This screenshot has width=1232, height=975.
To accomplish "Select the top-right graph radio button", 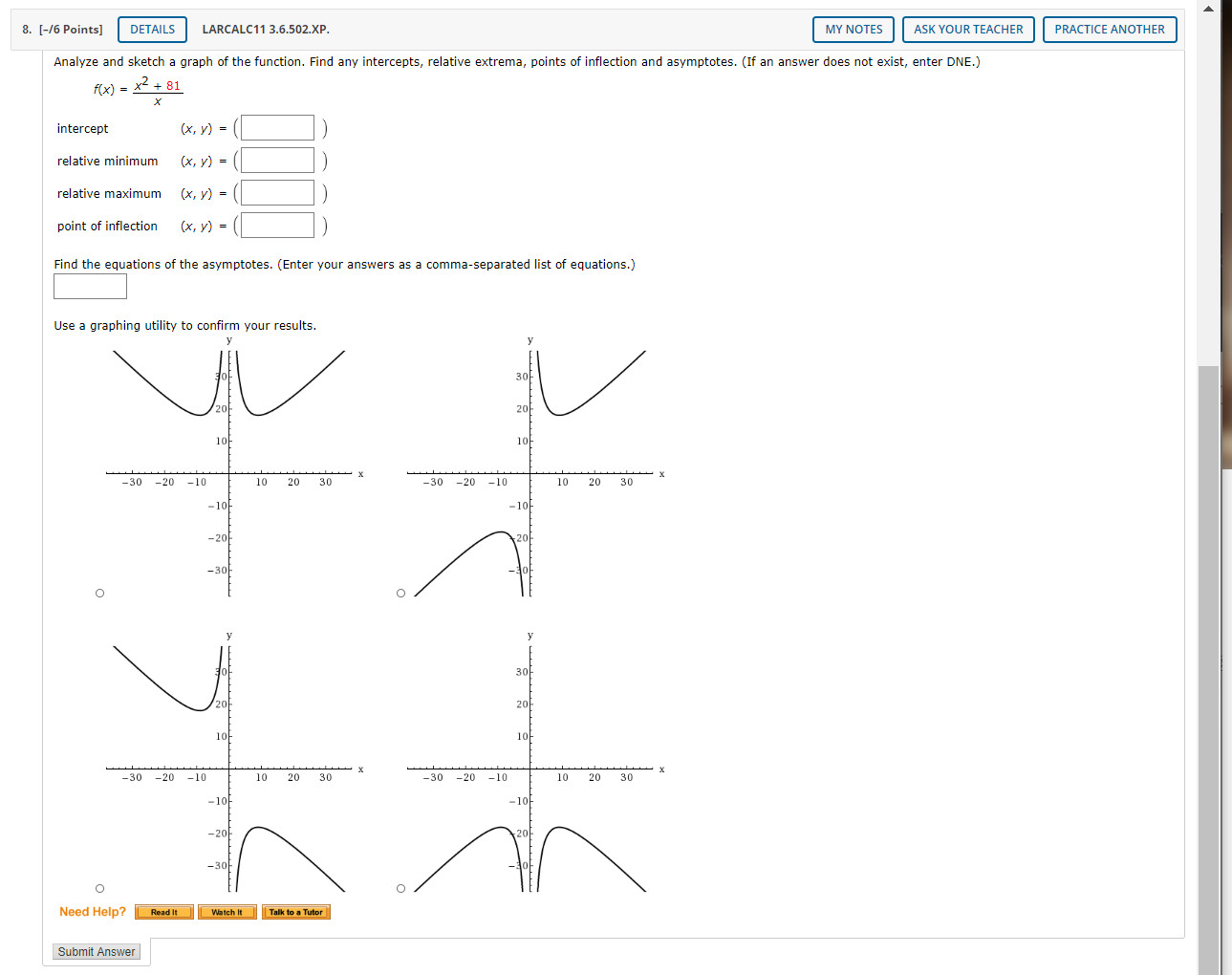I will pos(400,593).
